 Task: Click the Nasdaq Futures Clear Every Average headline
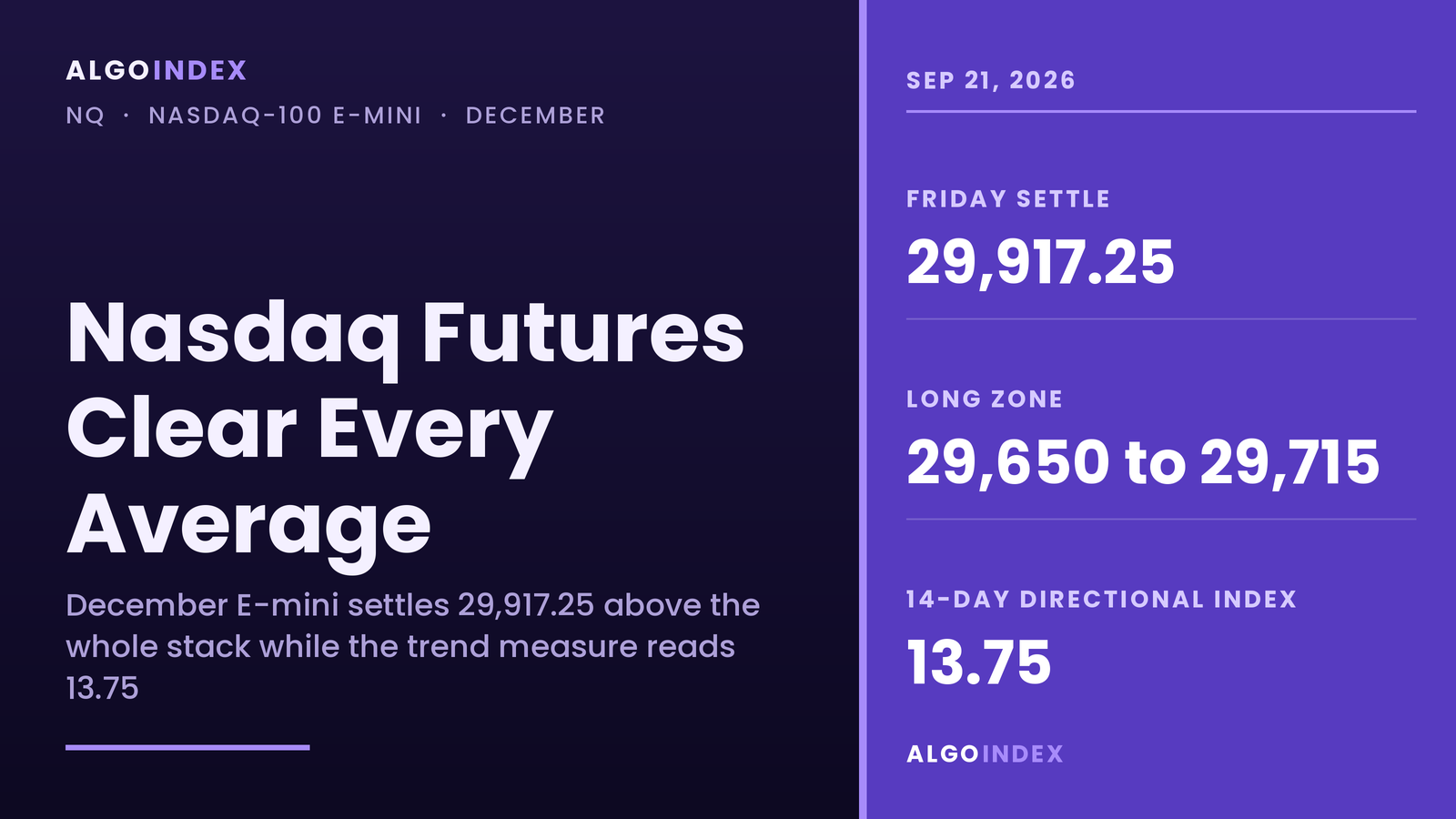406,430
